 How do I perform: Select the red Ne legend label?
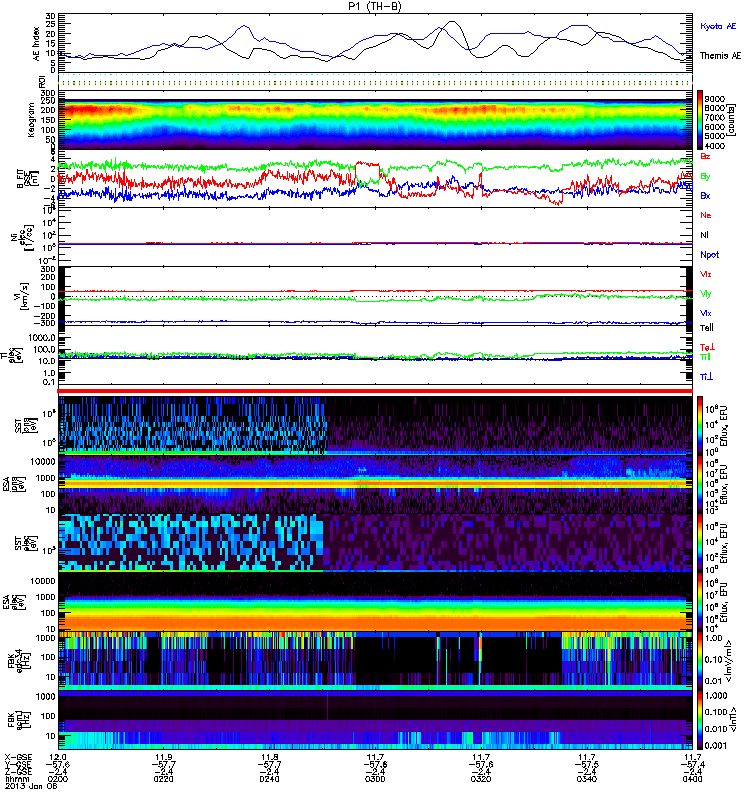click(x=706, y=215)
